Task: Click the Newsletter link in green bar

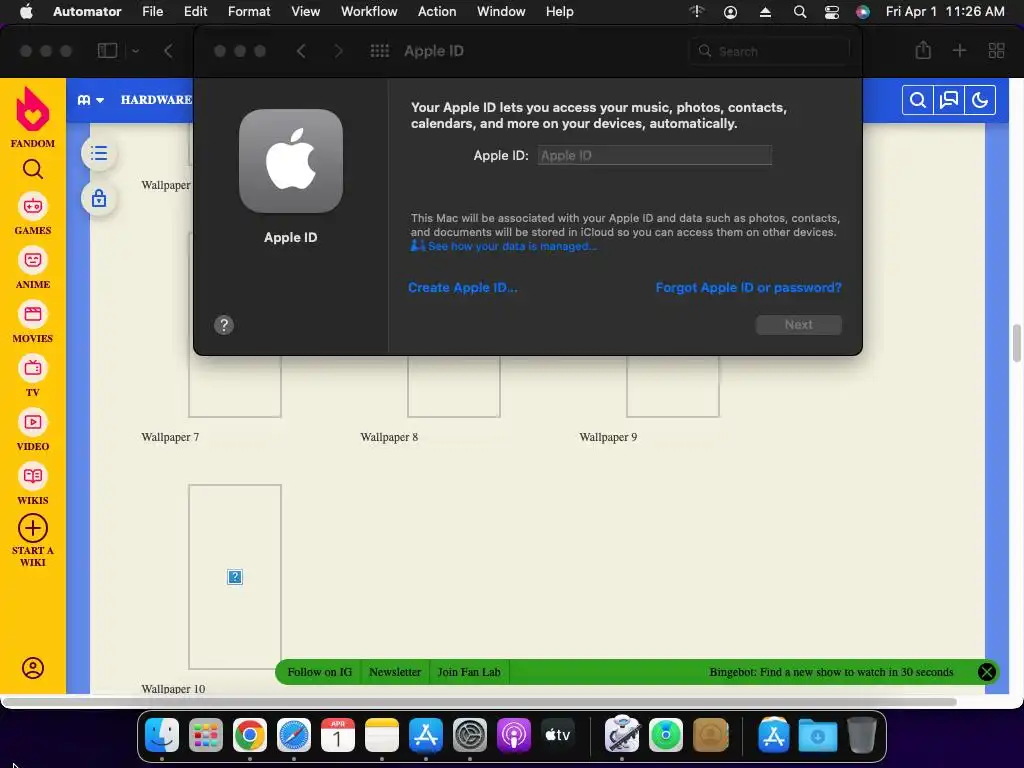Action: point(395,672)
